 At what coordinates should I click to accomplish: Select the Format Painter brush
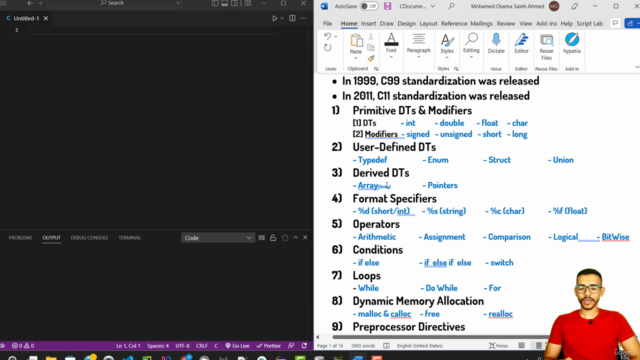[371, 58]
